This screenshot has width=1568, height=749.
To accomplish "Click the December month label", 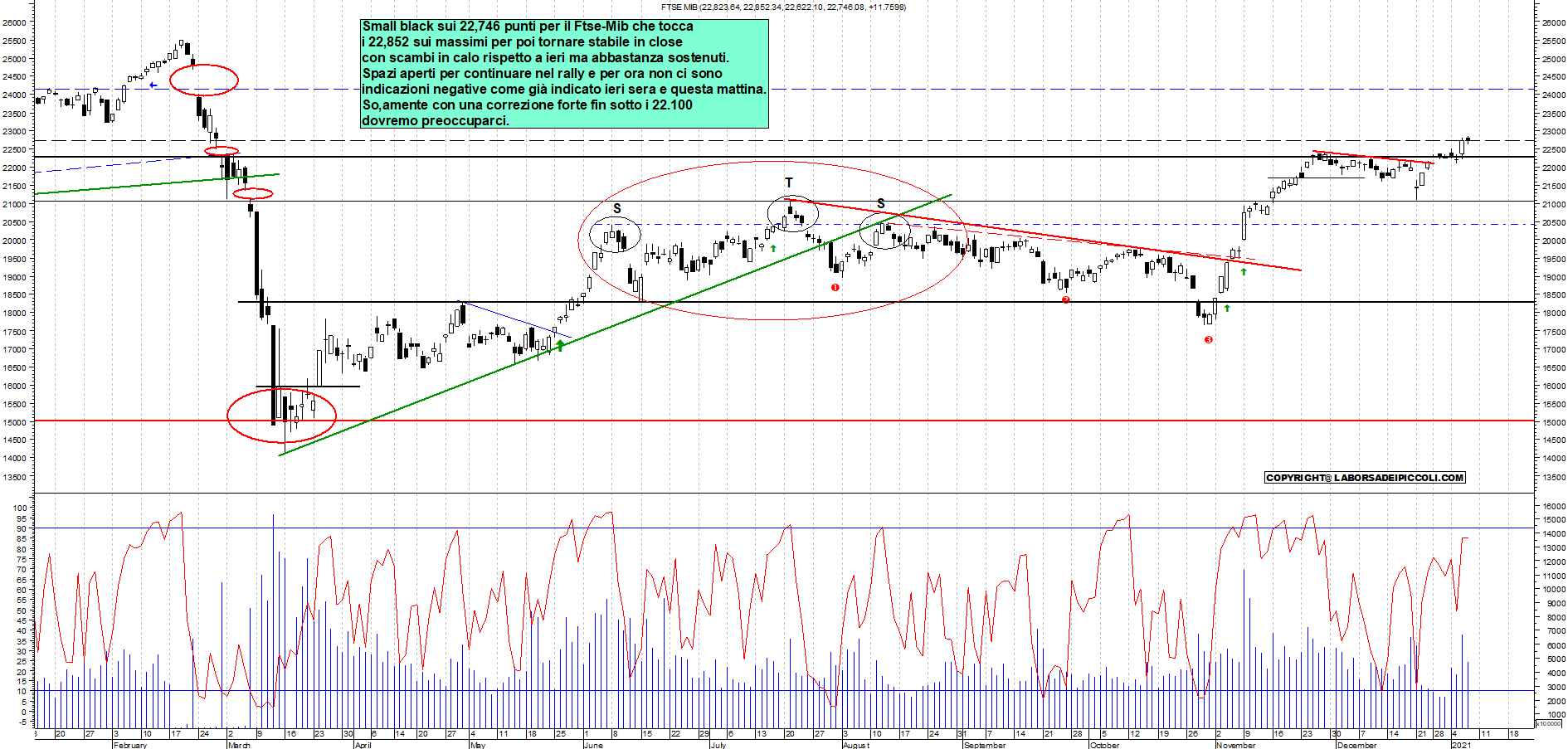I will [1356, 745].
